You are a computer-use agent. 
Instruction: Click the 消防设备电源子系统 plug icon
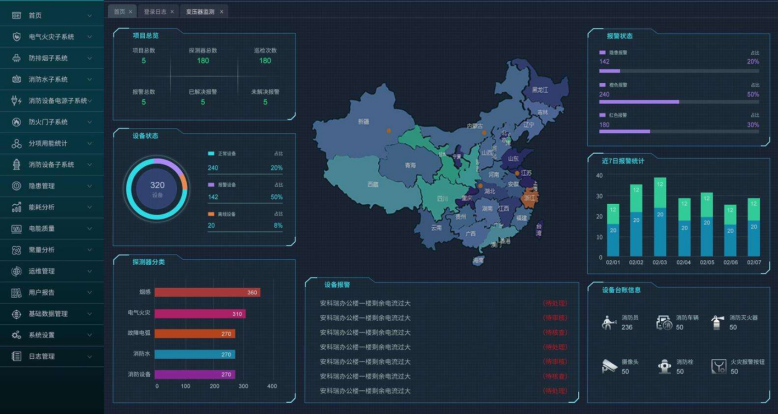tap(17, 101)
